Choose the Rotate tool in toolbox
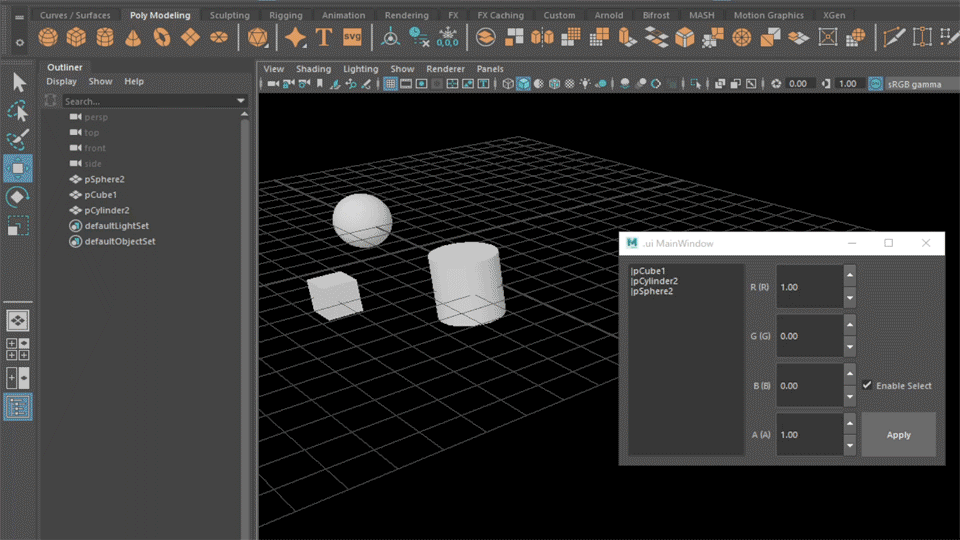Viewport: 960px width, 540px height. pyautogui.click(x=18, y=197)
